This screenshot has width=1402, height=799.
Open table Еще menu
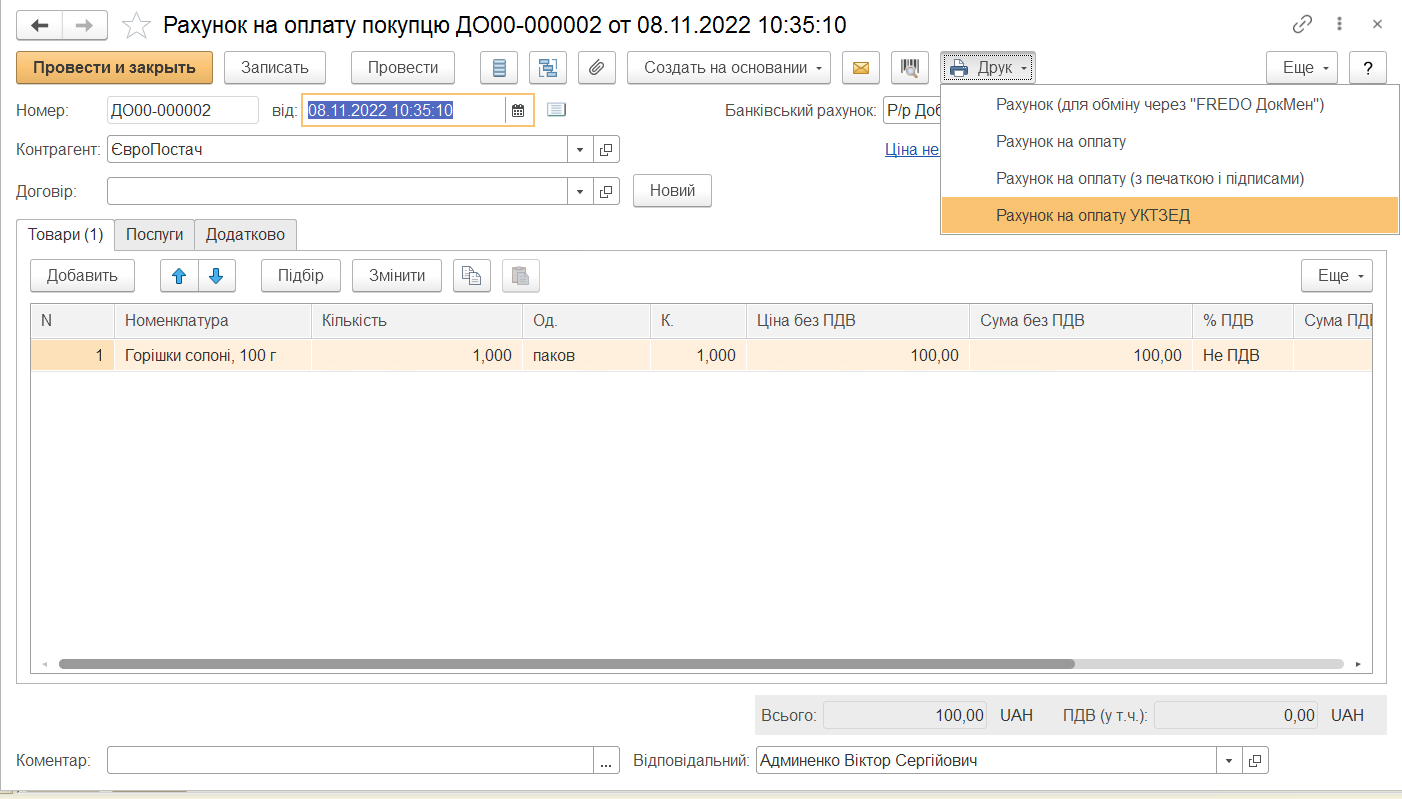pyautogui.click(x=1337, y=276)
